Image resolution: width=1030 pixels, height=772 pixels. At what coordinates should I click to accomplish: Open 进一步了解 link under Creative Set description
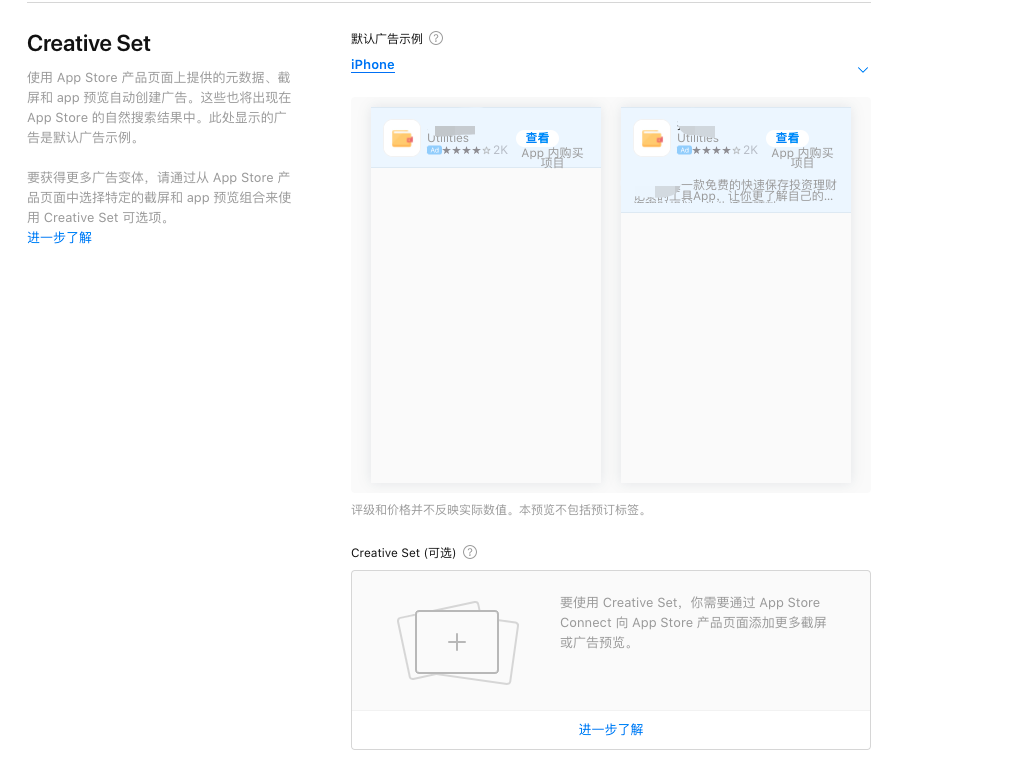59,237
